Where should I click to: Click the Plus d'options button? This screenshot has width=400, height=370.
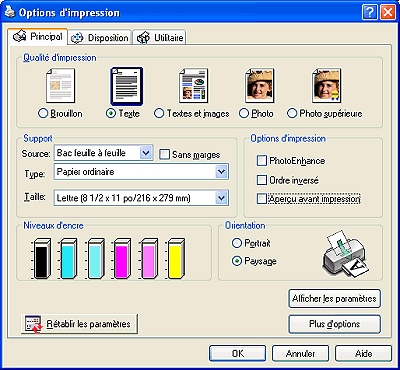pos(334,324)
